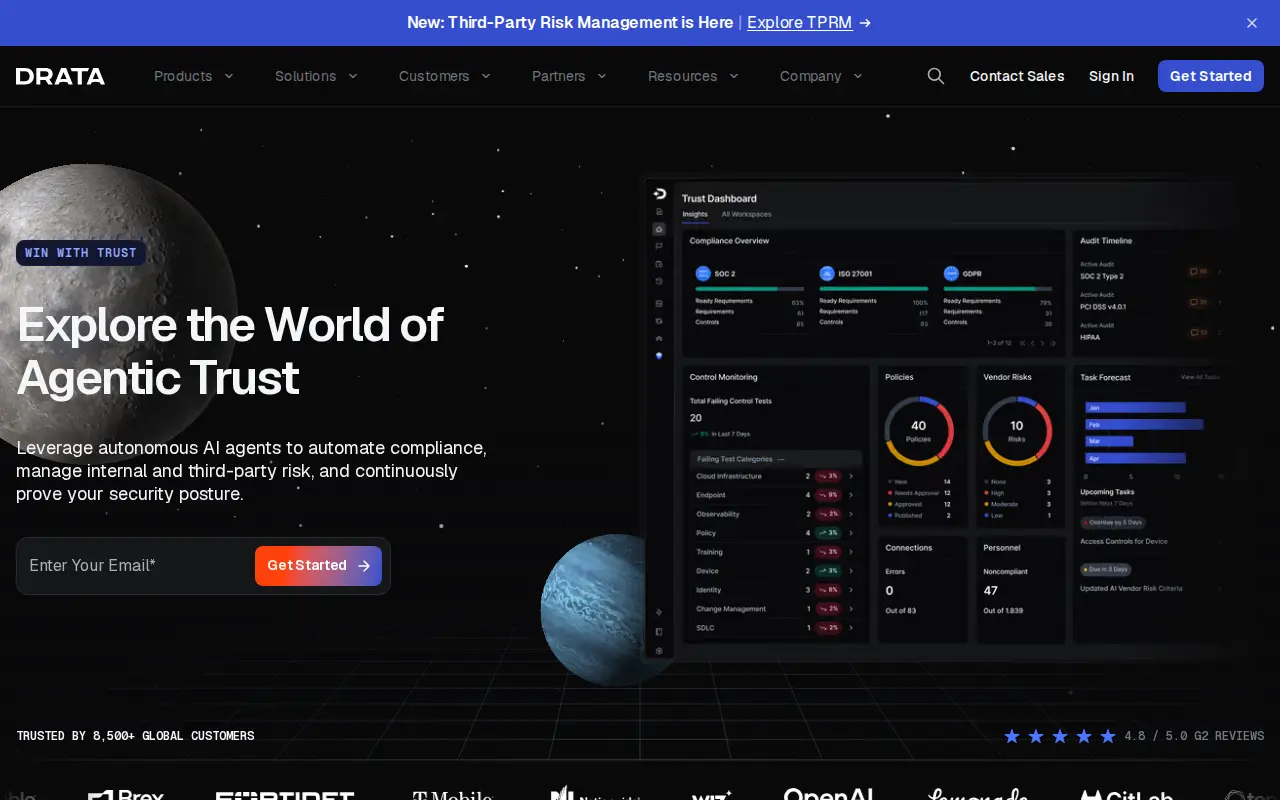
Task: Open the Company dropdown
Action: point(821,76)
